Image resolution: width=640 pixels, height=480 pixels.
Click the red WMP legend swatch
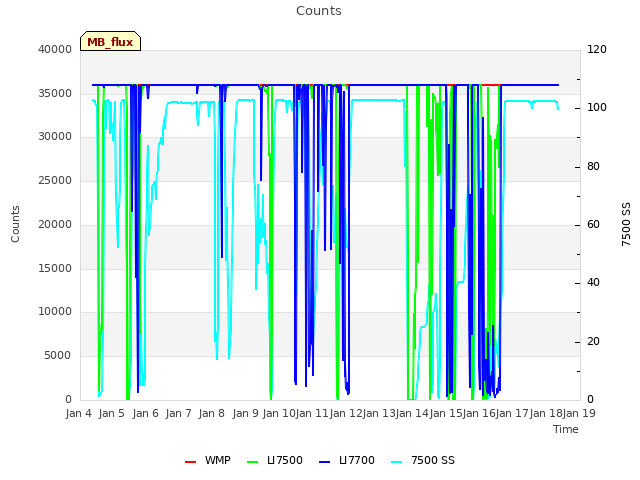pos(191,461)
